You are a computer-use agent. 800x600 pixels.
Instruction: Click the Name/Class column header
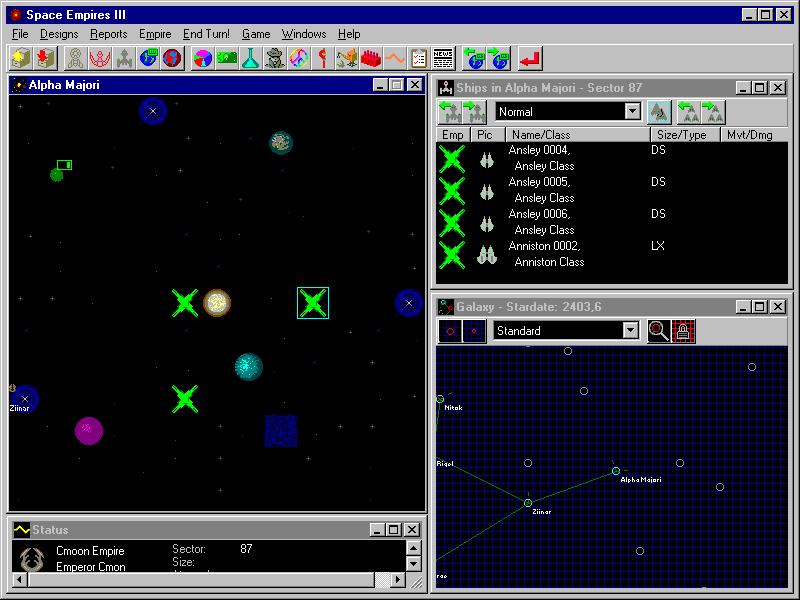pos(578,135)
